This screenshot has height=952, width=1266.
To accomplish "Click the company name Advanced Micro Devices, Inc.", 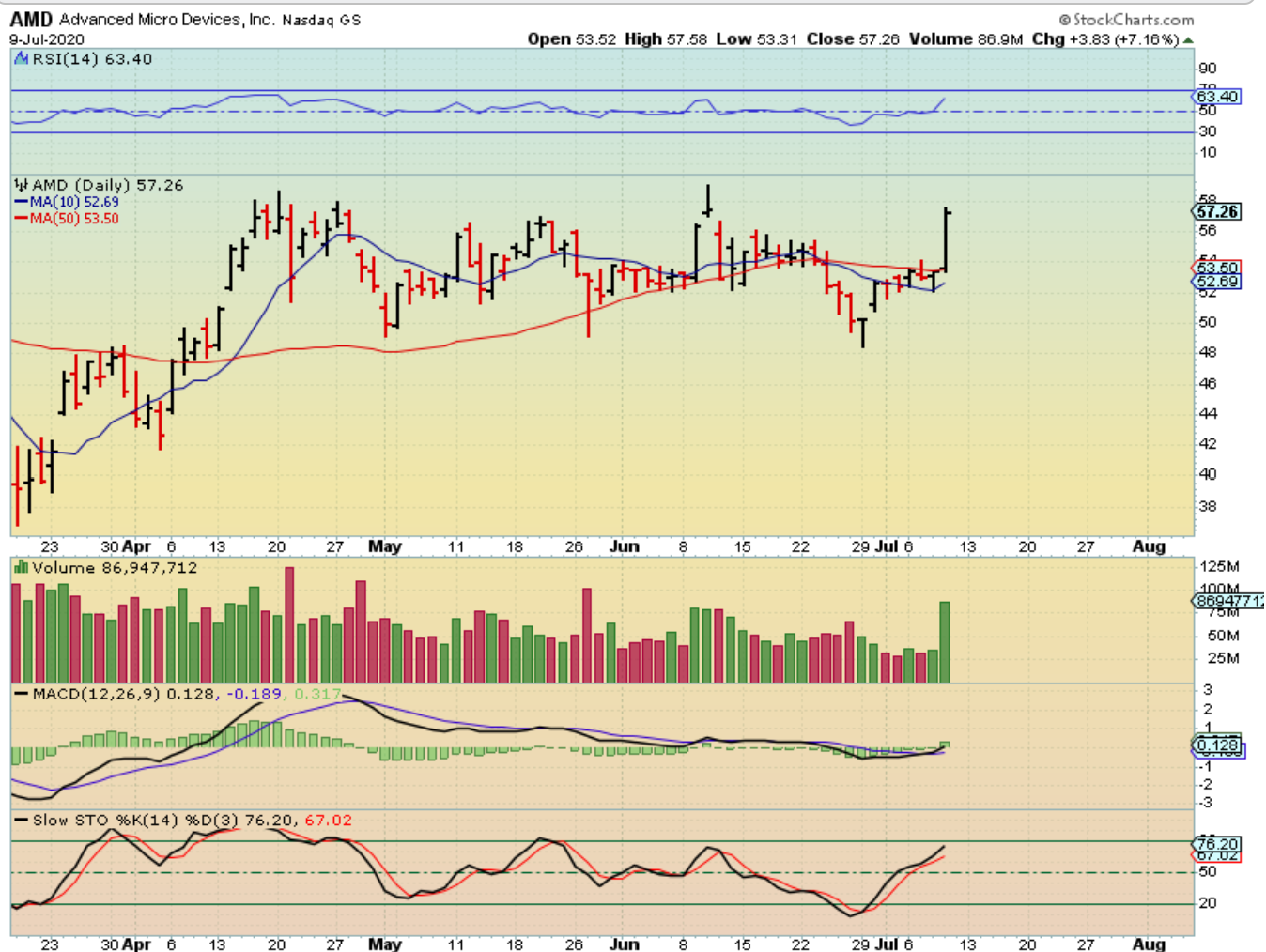I will click(166, 20).
